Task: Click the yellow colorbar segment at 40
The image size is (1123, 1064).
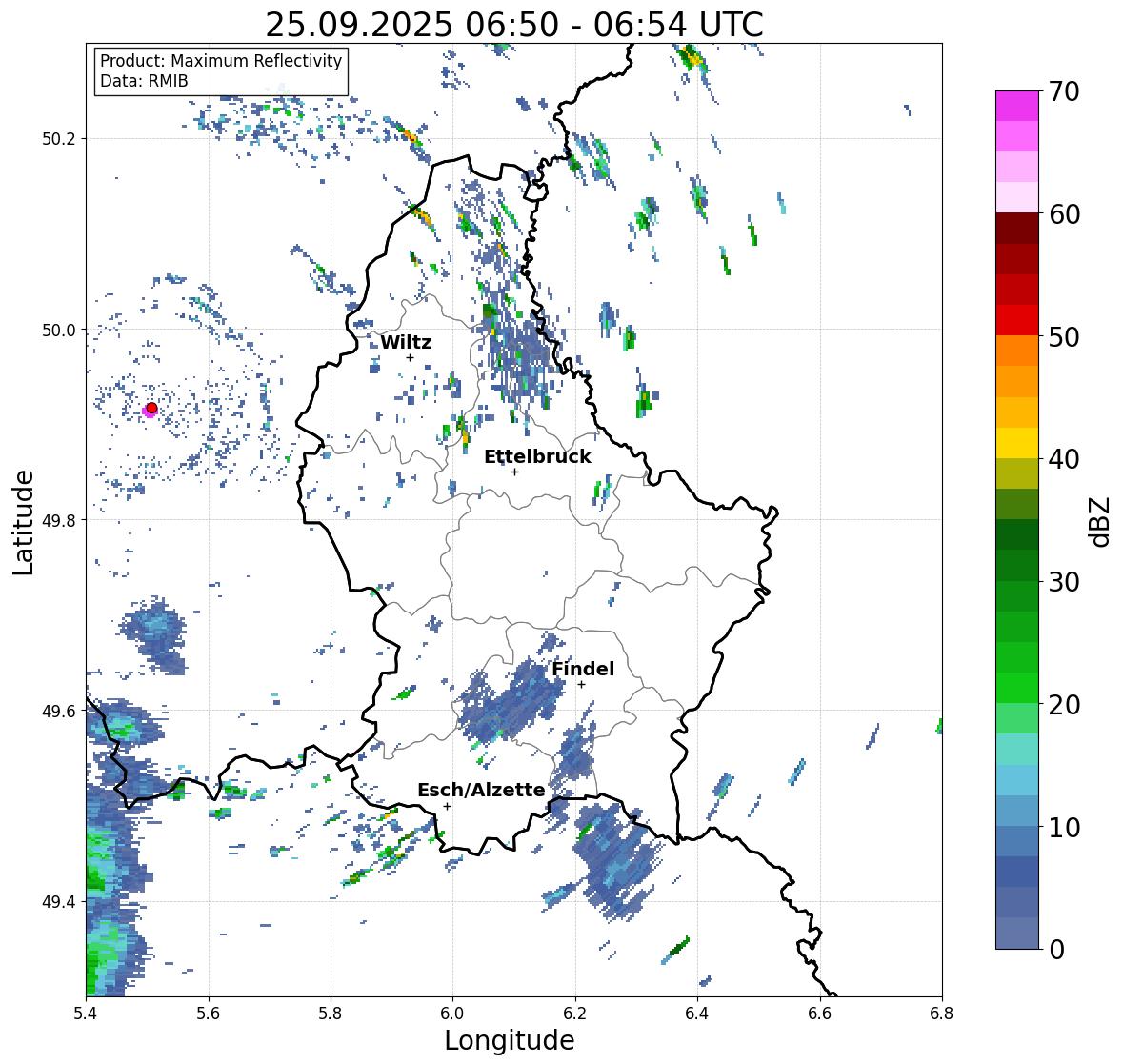Action: (1017, 443)
